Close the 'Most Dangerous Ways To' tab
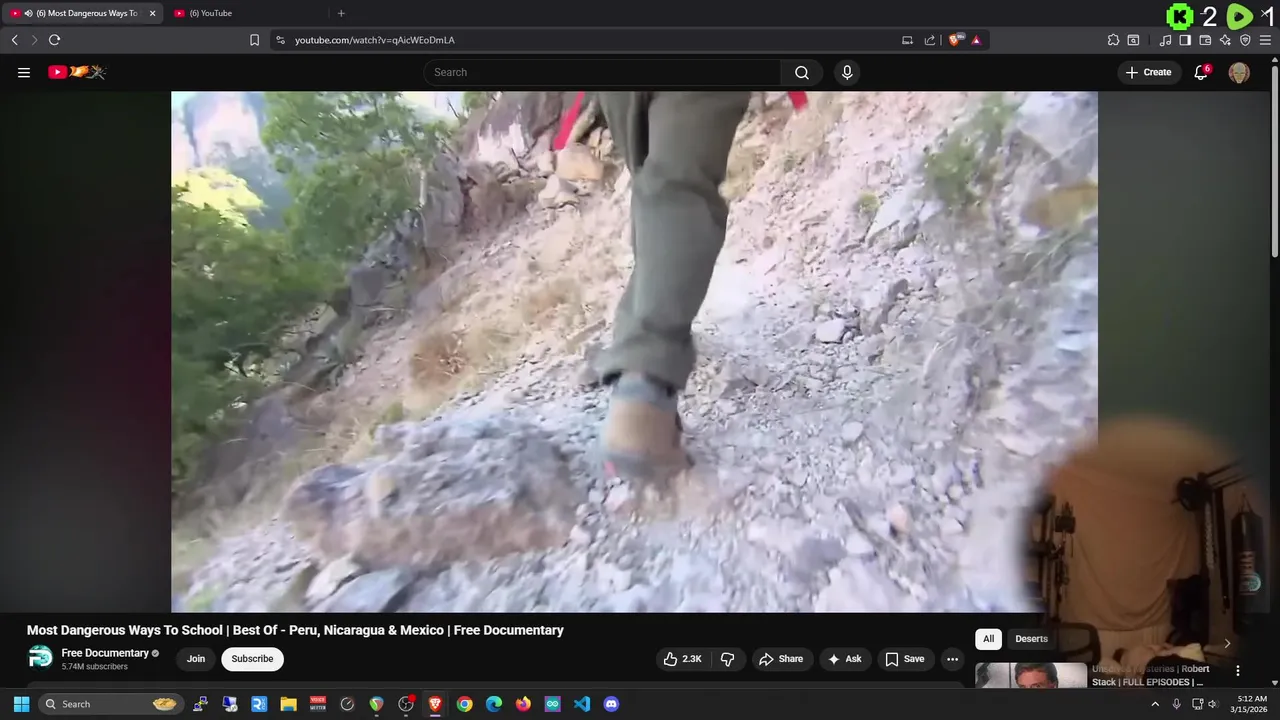The image size is (1280, 720). click(x=153, y=13)
